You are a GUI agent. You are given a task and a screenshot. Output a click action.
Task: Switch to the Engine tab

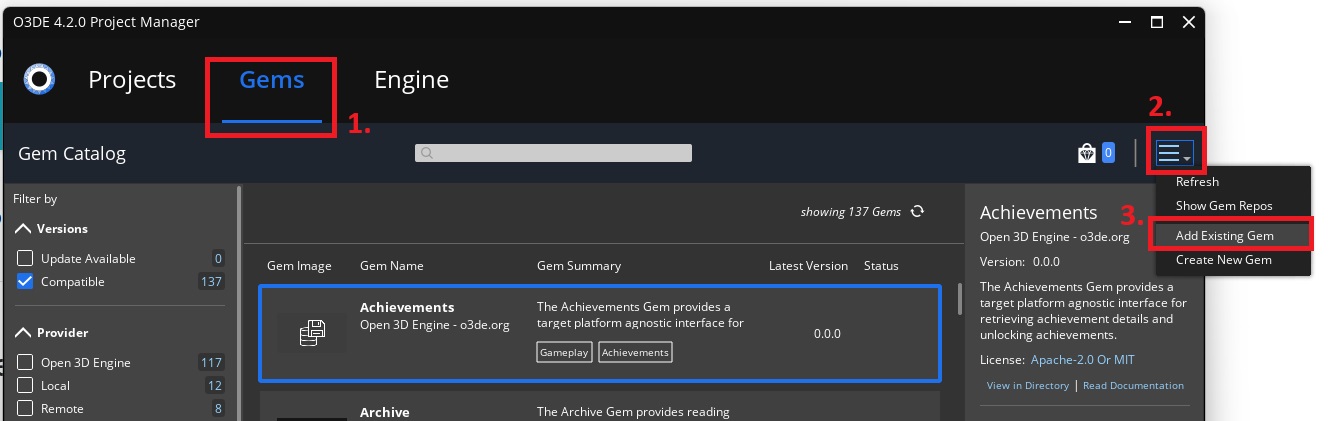click(x=411, y=80)
